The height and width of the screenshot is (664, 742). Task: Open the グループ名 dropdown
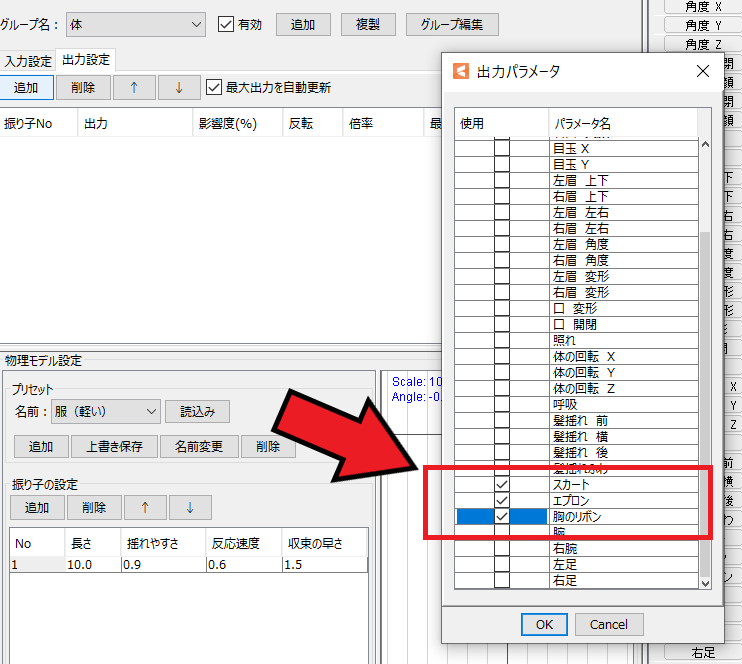click(196, 24)
